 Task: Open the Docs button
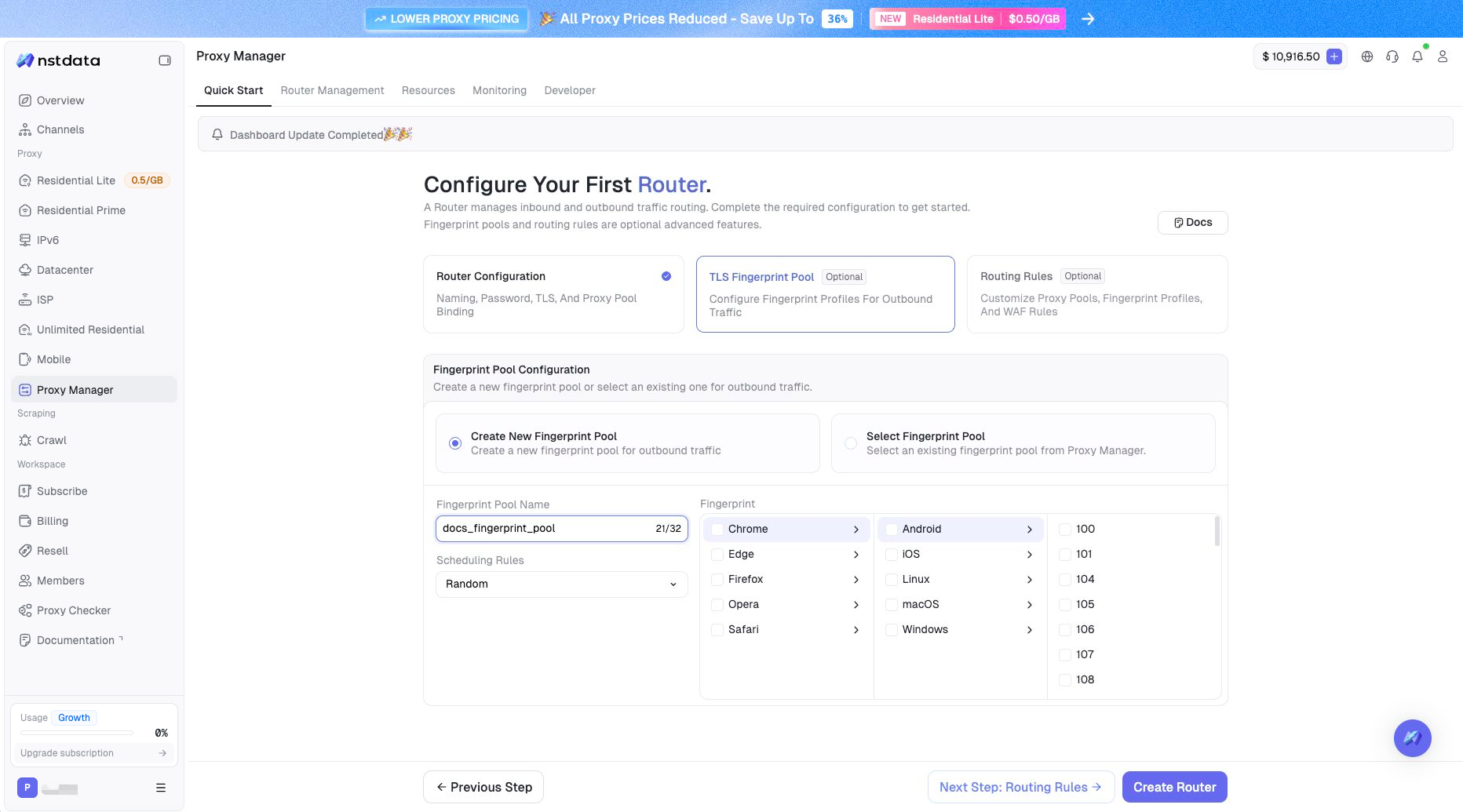coord(1193,223)
